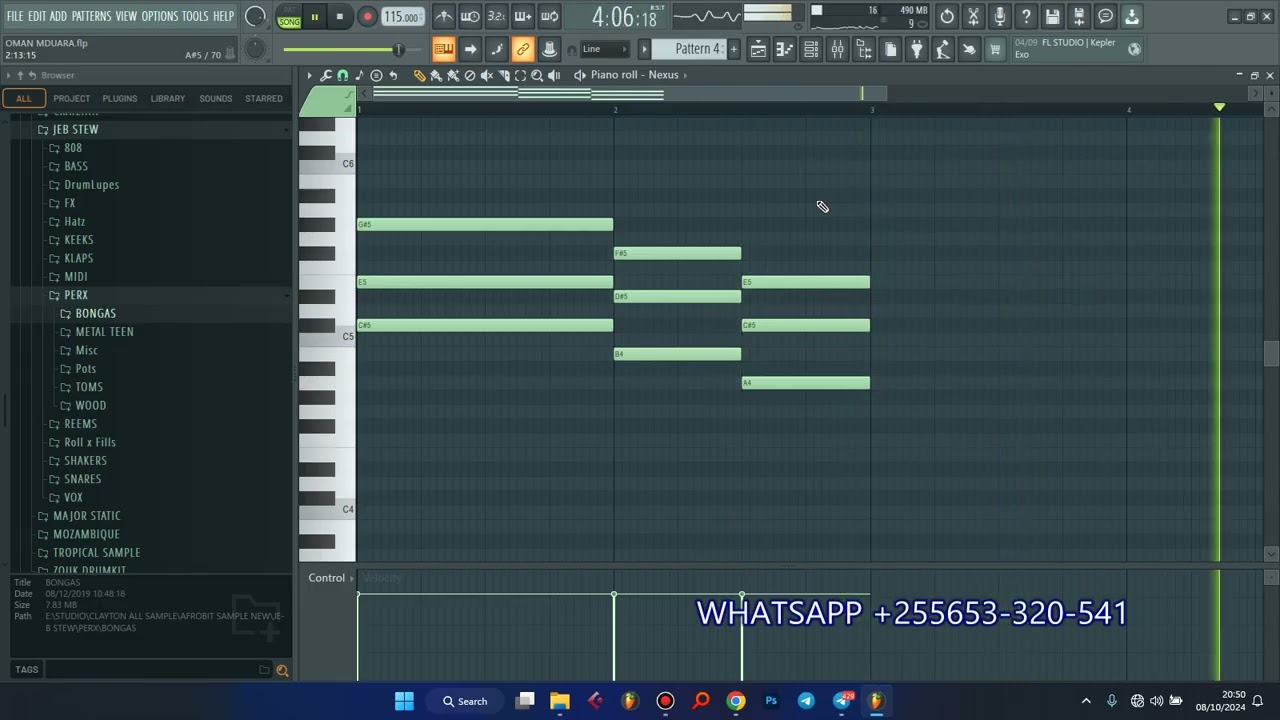Toggle loop recording
The image size is (1280, 720).
click(x=549, y=16)
